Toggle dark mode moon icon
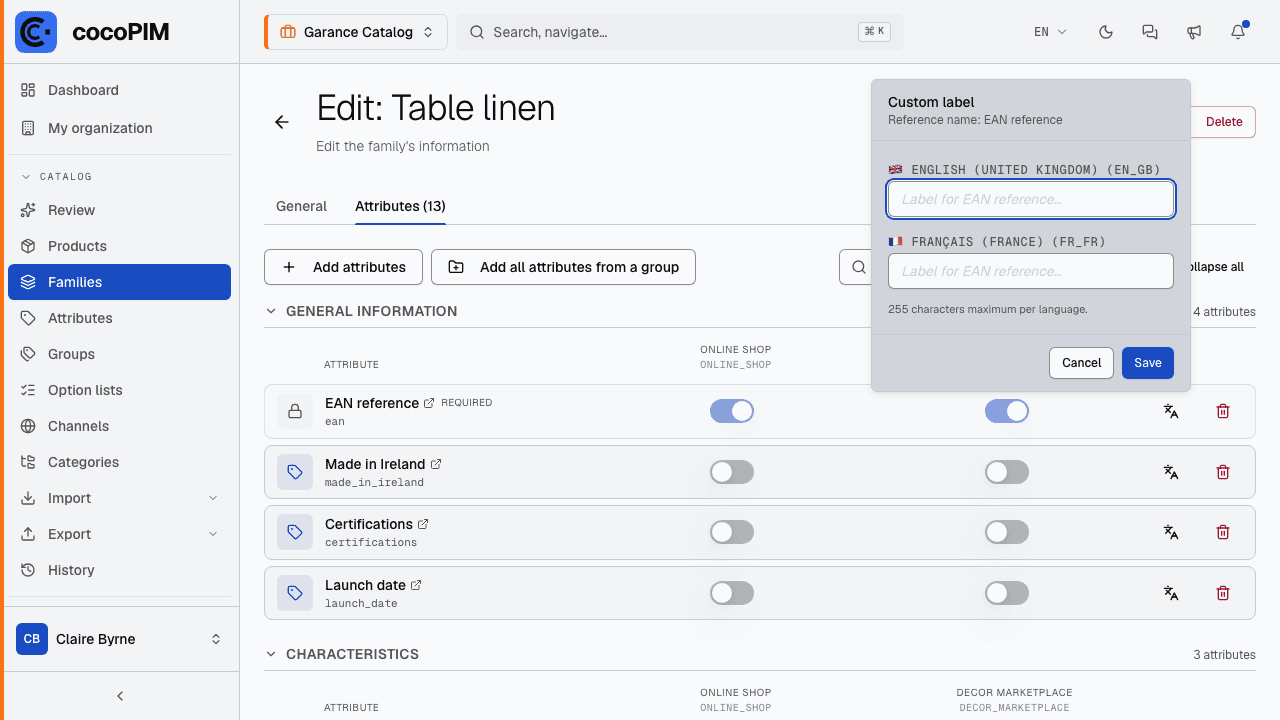Image resolution: width=1280 pixels, height=720 pixels. pyautogui.click(x=1106, y=32)
